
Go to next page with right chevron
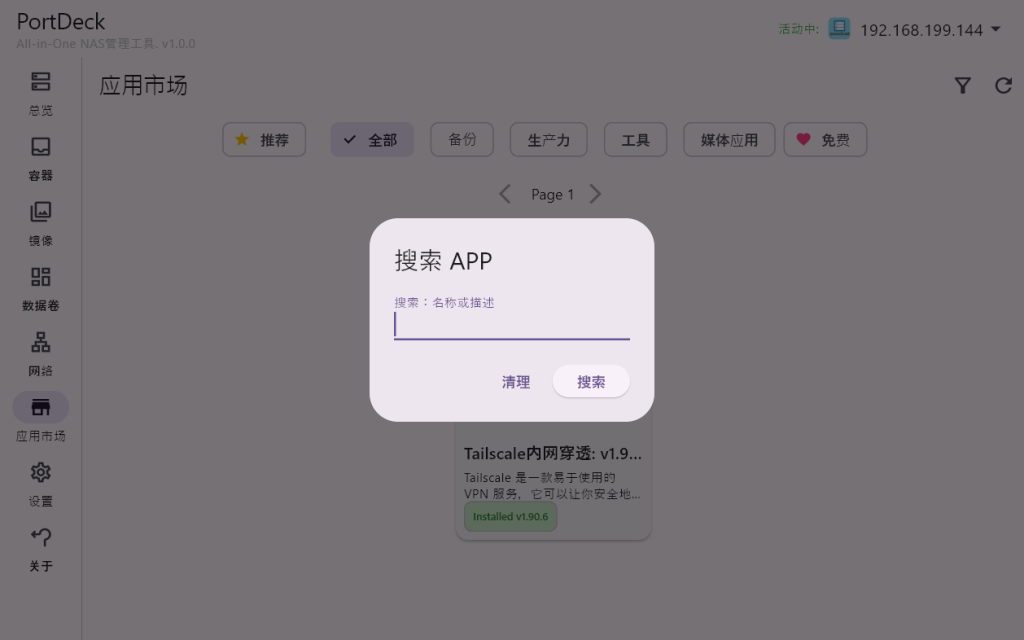(596, 194)
